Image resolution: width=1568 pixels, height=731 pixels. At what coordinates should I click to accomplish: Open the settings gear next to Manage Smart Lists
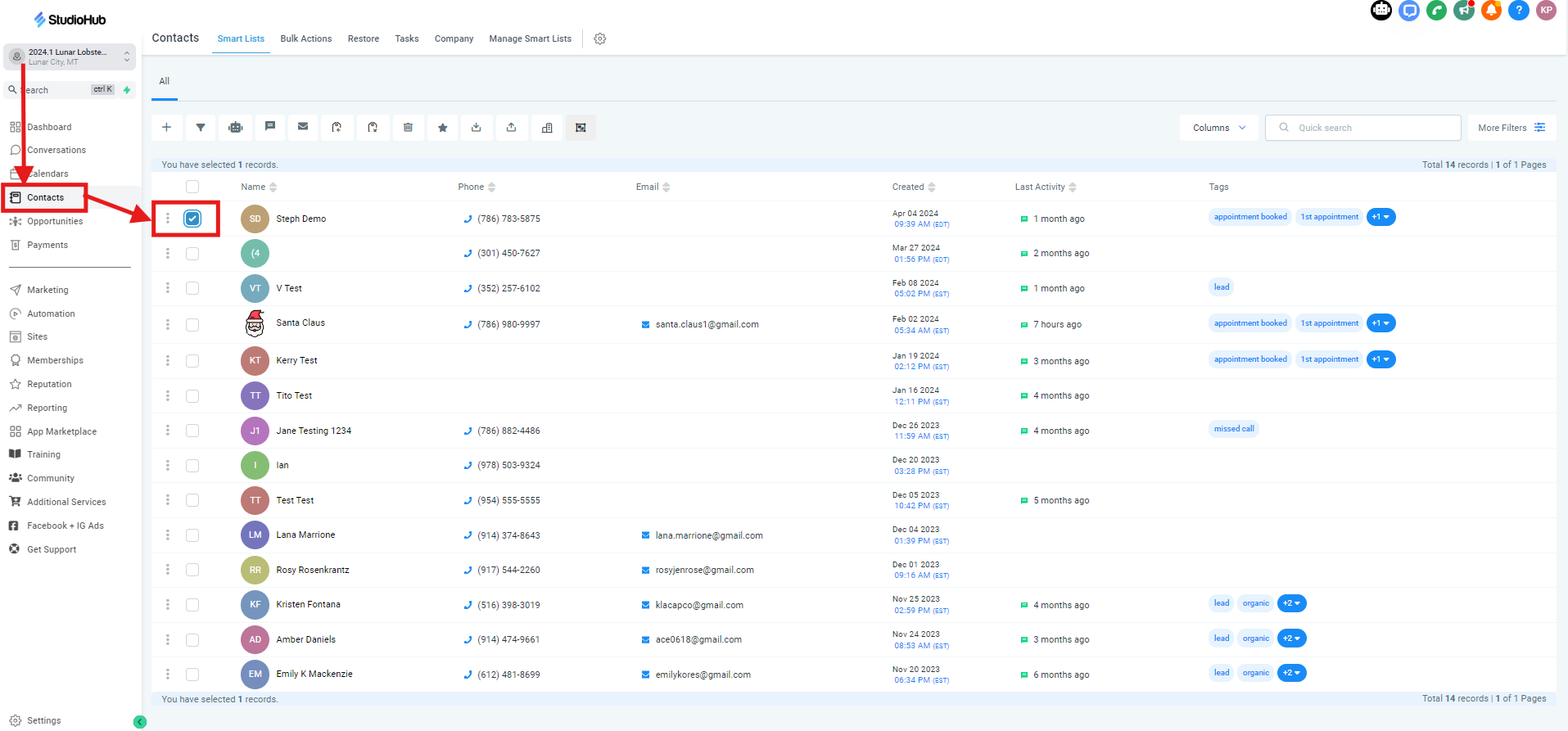(x=600, y=38)
